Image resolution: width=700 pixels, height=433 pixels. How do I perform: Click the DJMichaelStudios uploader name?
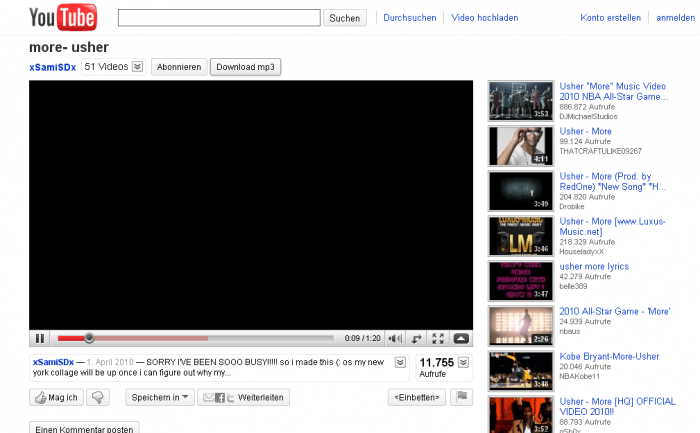pyautogui.click(x=588, y=117)
